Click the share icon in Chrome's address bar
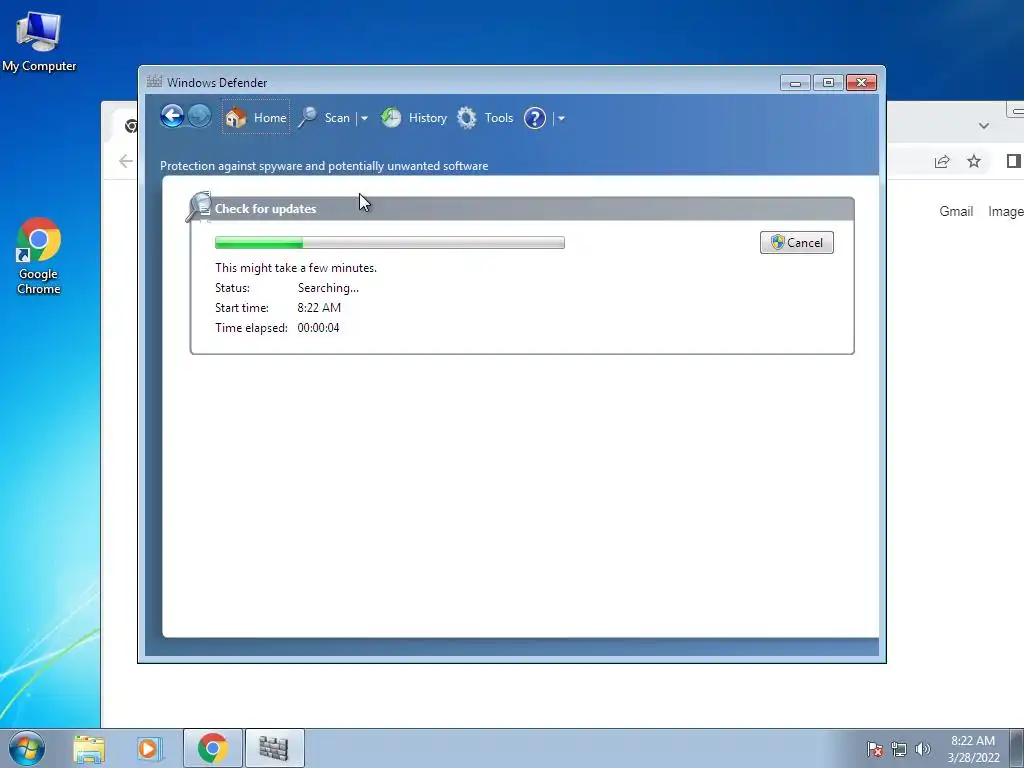 942,161
